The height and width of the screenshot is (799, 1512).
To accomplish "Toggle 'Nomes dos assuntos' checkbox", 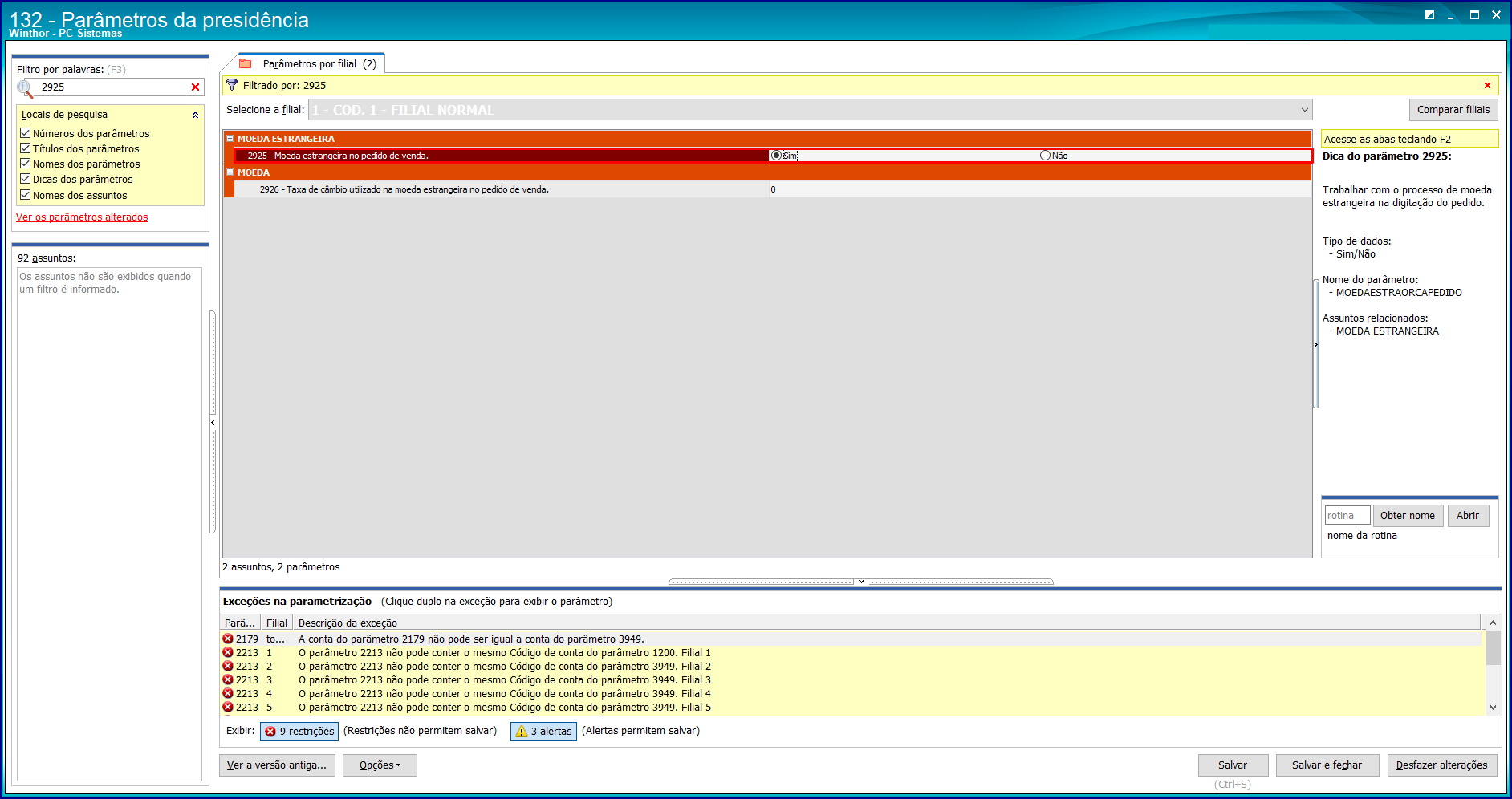I will pyautogui.click(x=26, y=195).
